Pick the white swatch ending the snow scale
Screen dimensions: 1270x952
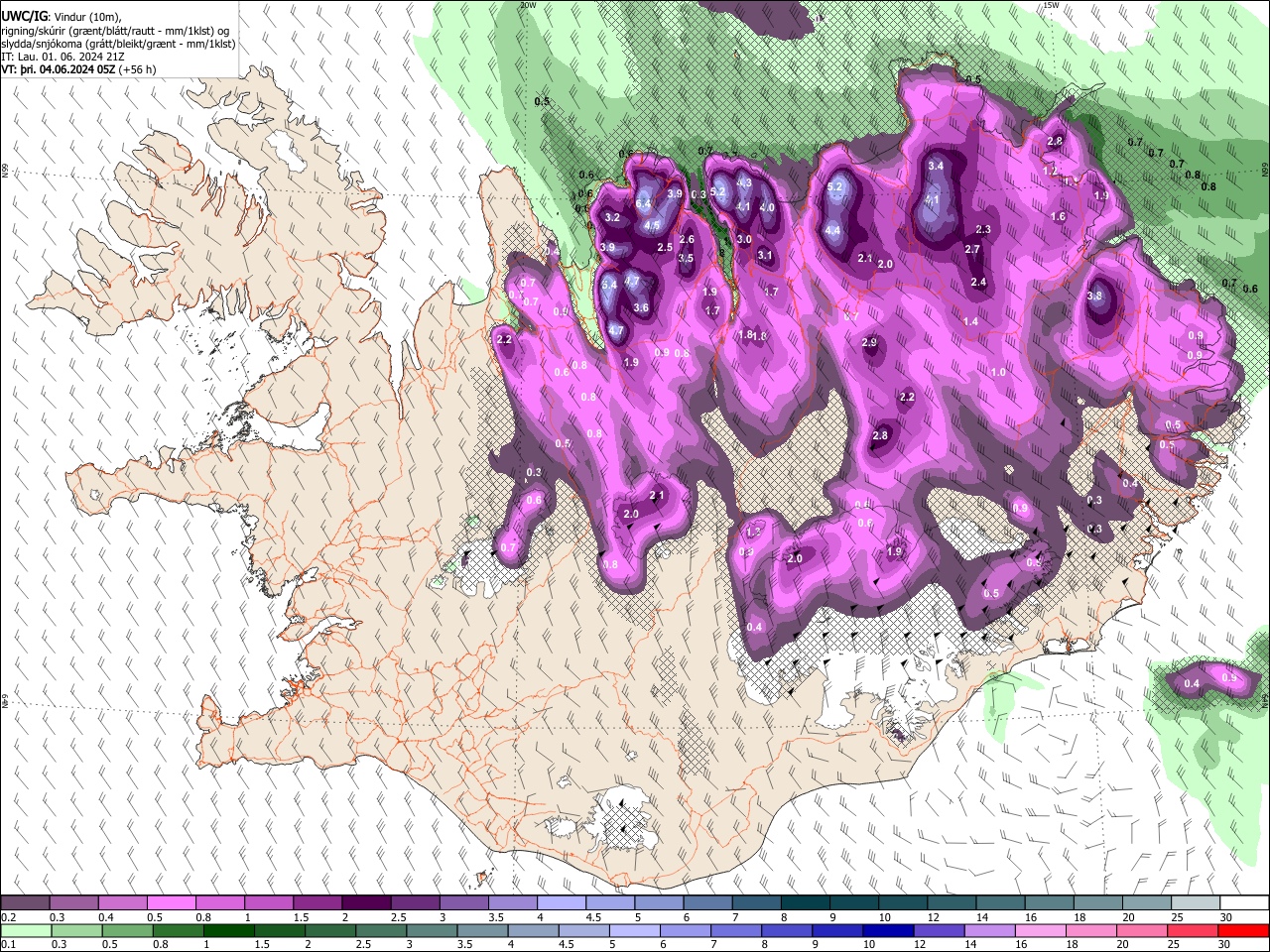pyautogui.click(x=1245, y=903)
